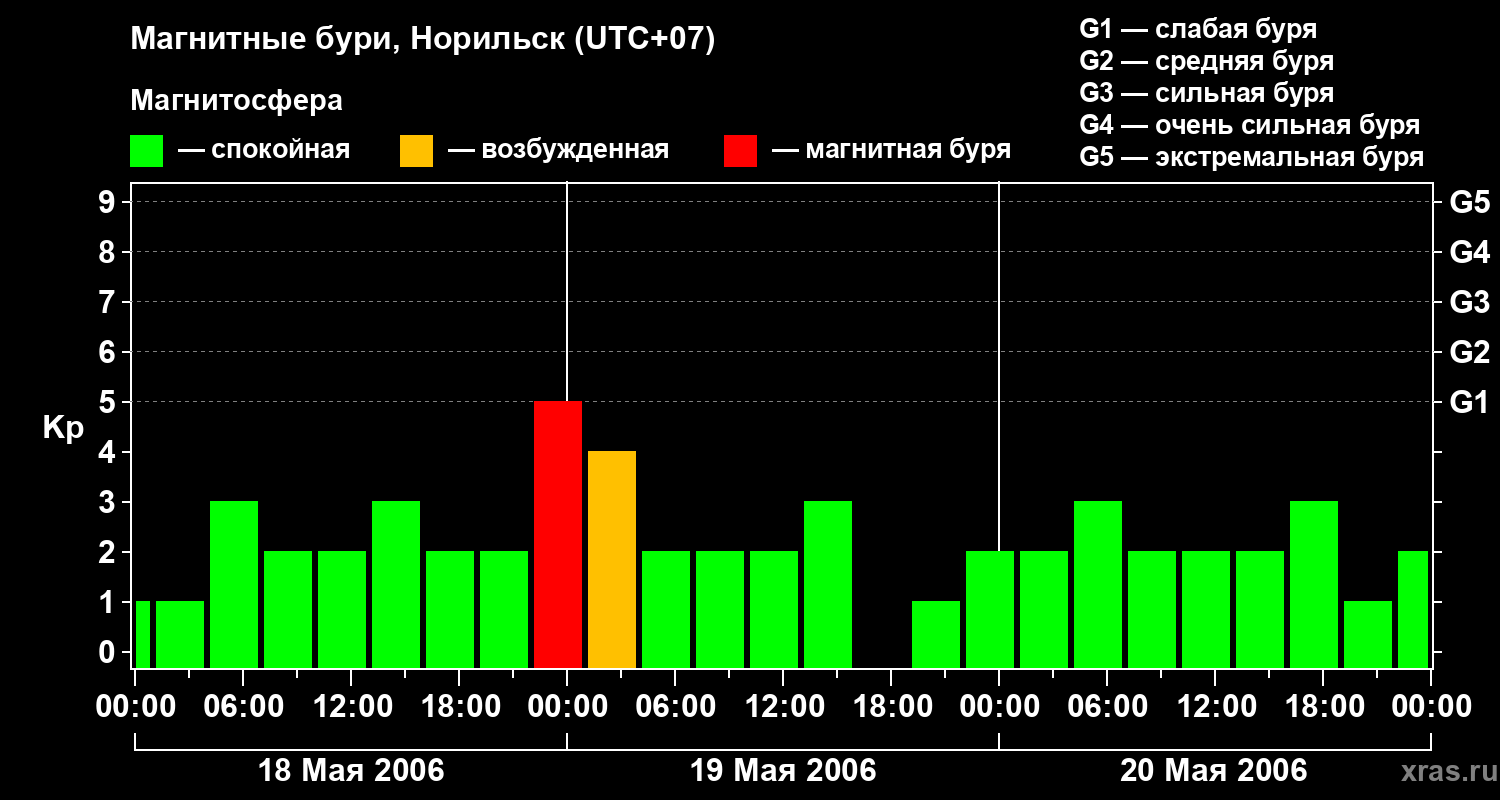Screen dimensions: 1500x800
Task: Click the red 'магнитная буря' legend swatch
Action: tap(741, 151)
